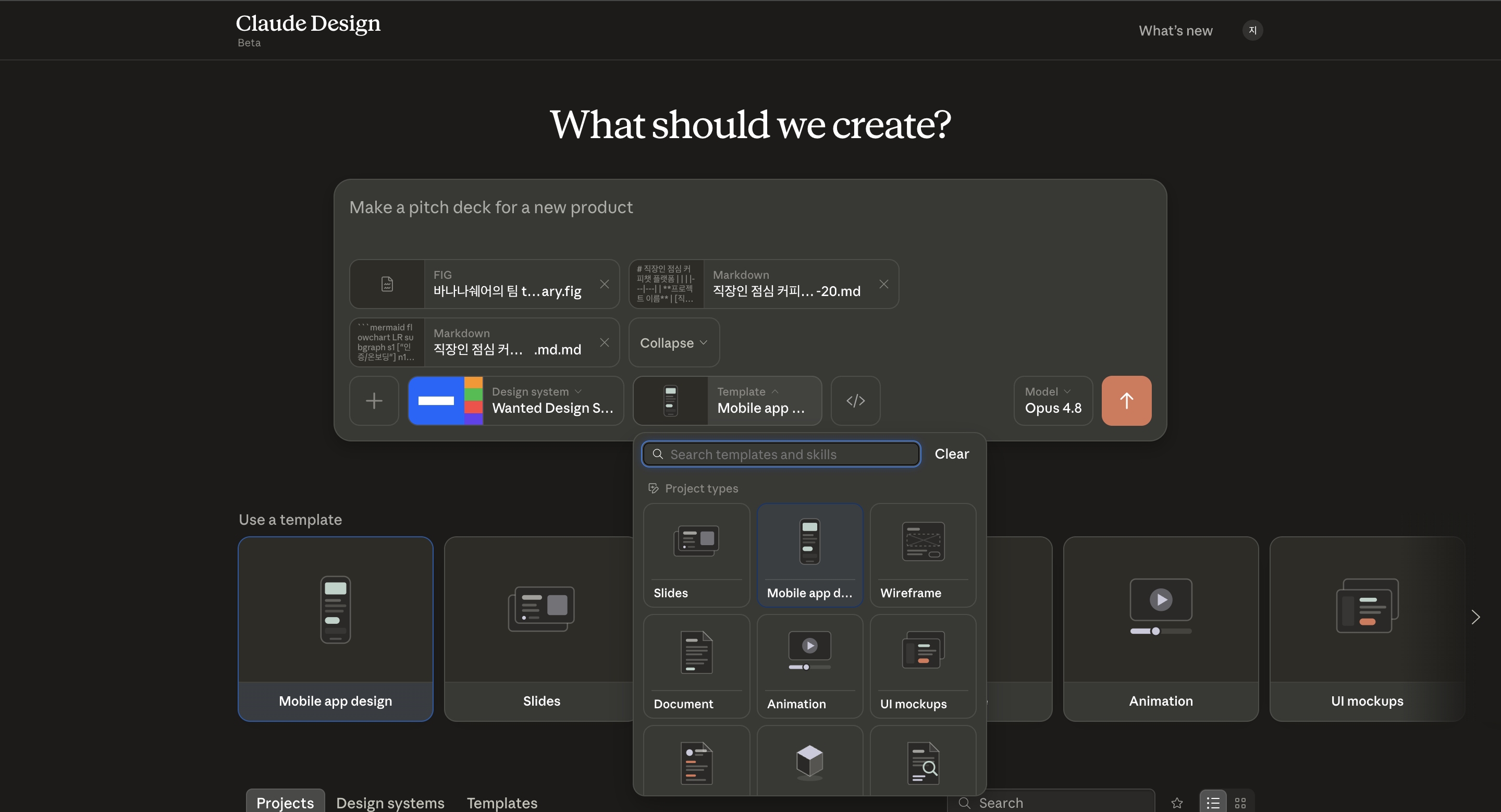Choose the Mobile app design template card

tap(336, 629)
